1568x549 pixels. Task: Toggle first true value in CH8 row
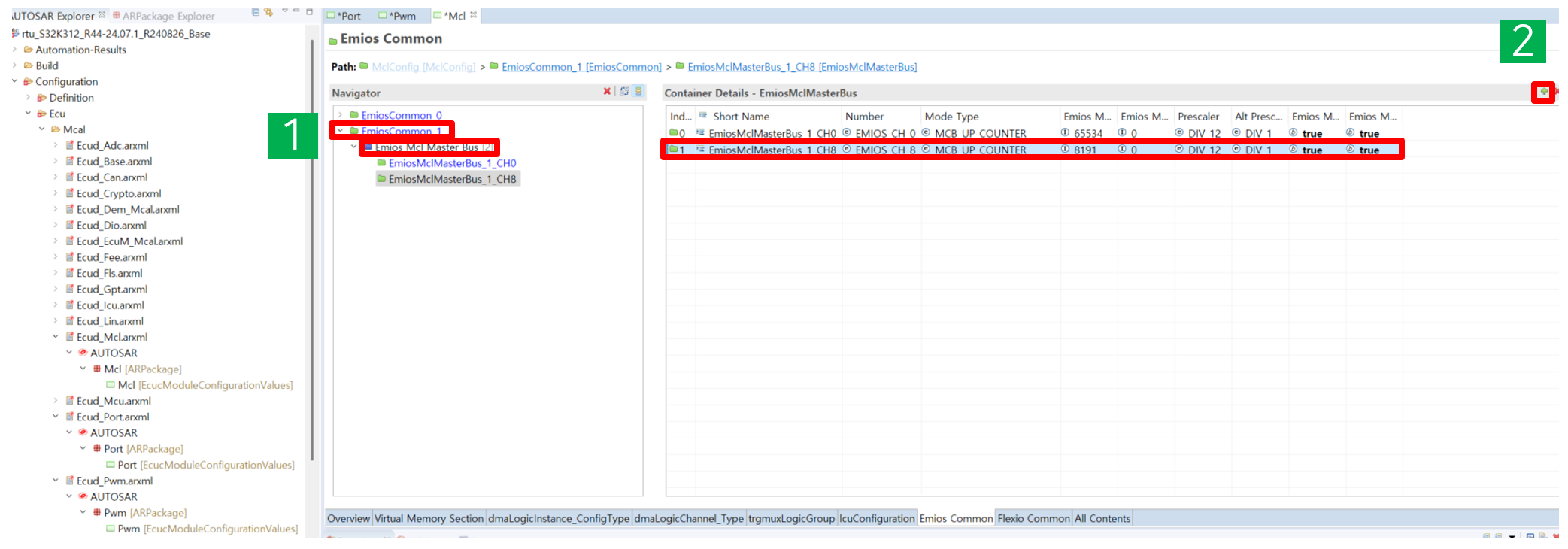click(1312, 150)
